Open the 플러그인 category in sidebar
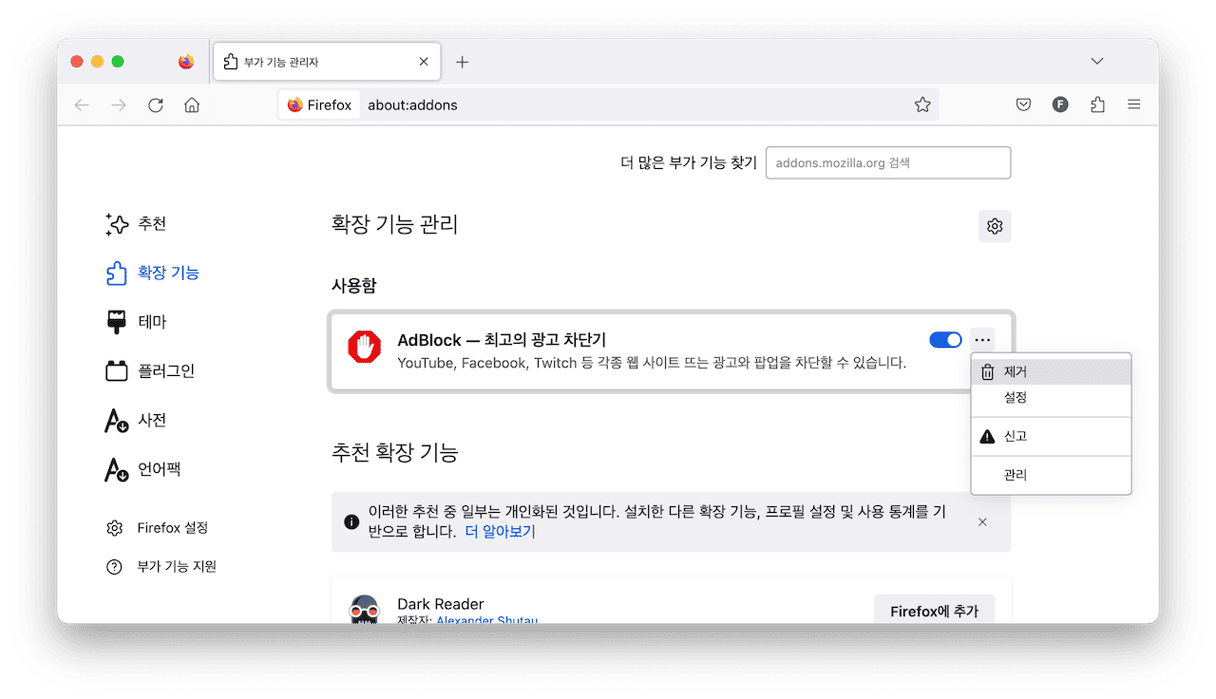This screenshot has height=699, width=1216. (150, 371)
